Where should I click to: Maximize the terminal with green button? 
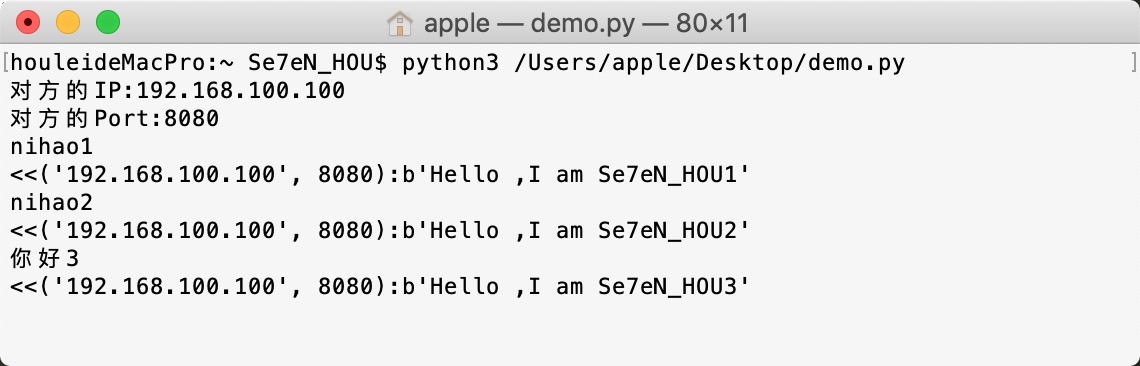108,23
